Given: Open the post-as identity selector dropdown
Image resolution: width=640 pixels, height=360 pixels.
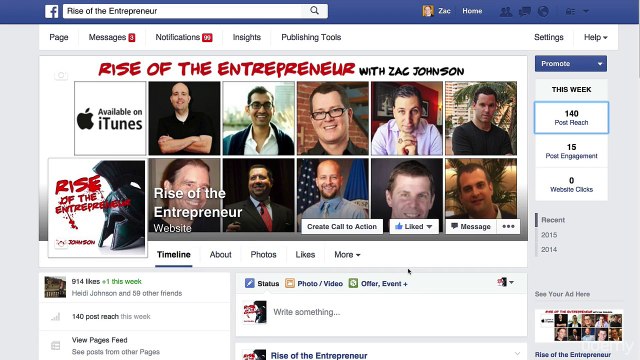Looking at the screenshot, I should click(505, 282).
